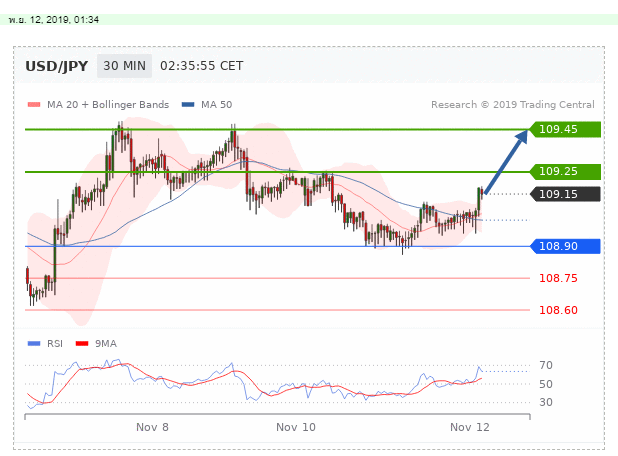Click the Research © 2019 Trading Central text

[513, 105]
